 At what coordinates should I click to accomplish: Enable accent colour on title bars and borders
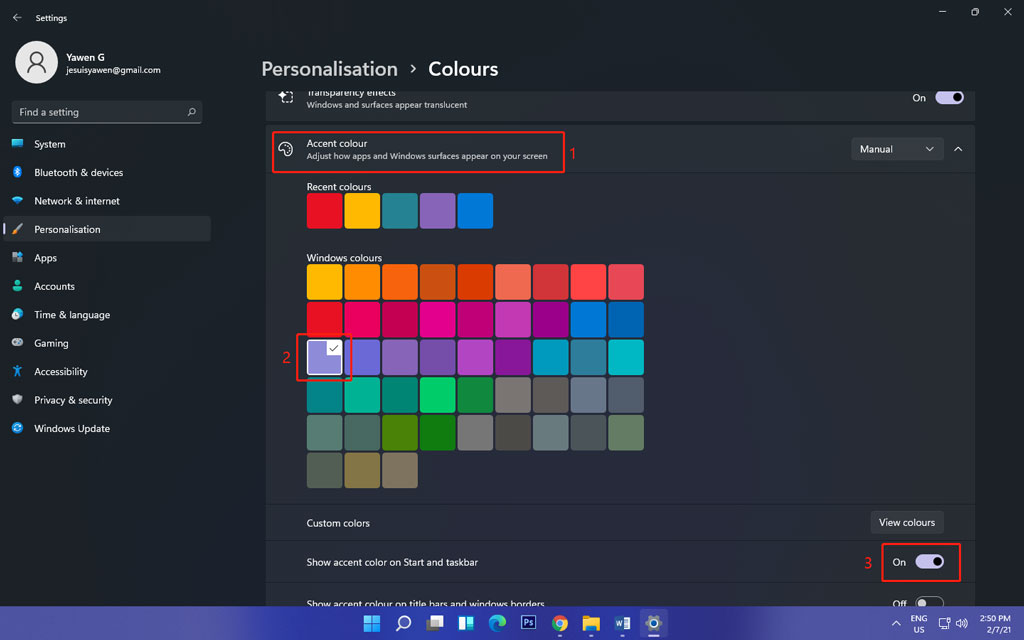coord(929,601)
